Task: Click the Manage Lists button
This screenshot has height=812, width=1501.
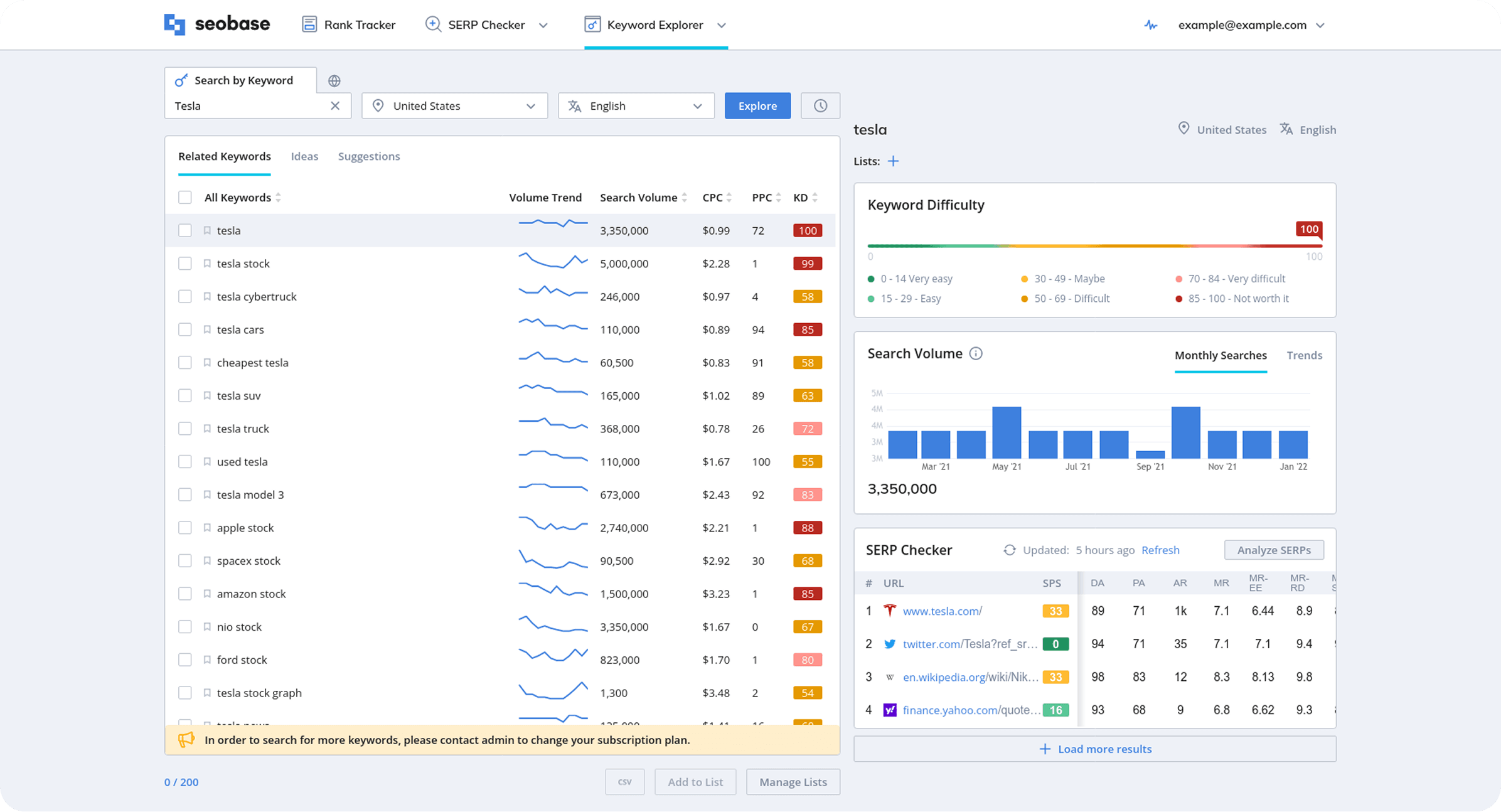Action: [793, 782]
